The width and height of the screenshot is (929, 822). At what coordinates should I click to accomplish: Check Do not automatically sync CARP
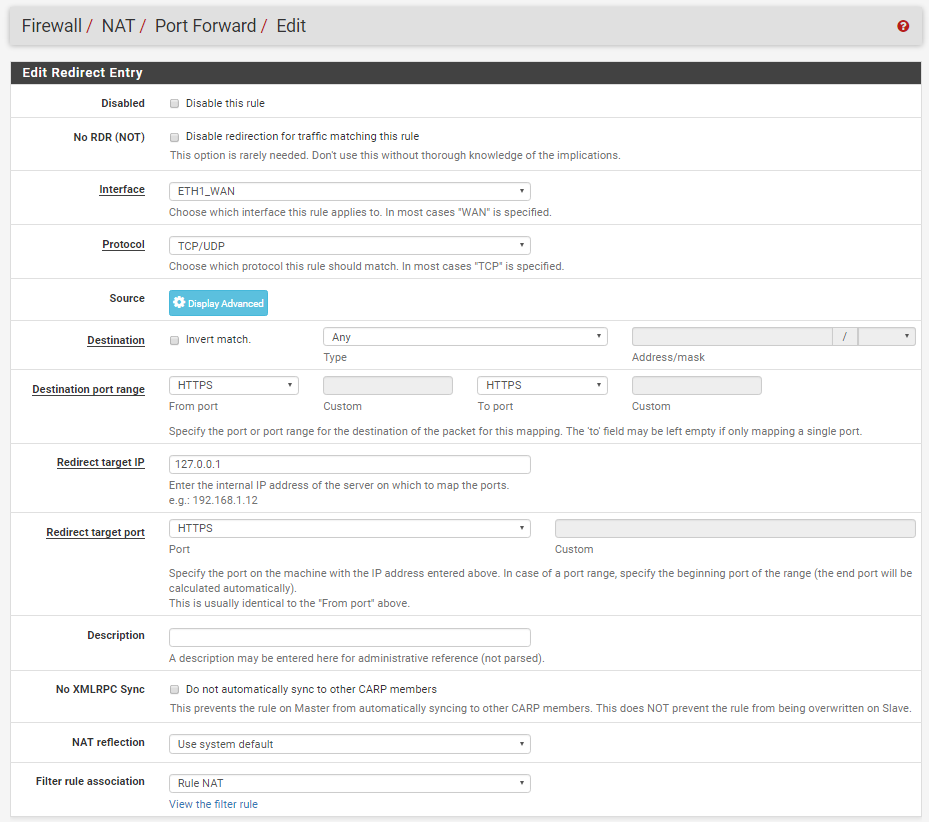pyautogui.click(x=174, y=689)
